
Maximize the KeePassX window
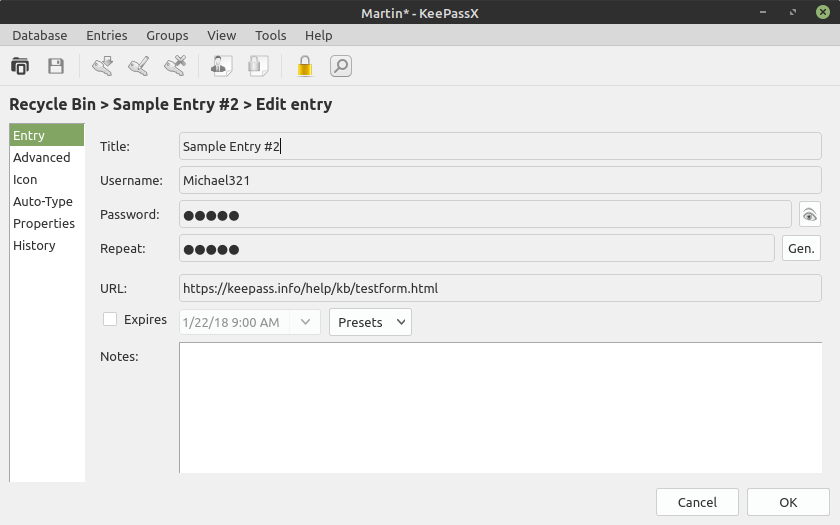point(793,12)
